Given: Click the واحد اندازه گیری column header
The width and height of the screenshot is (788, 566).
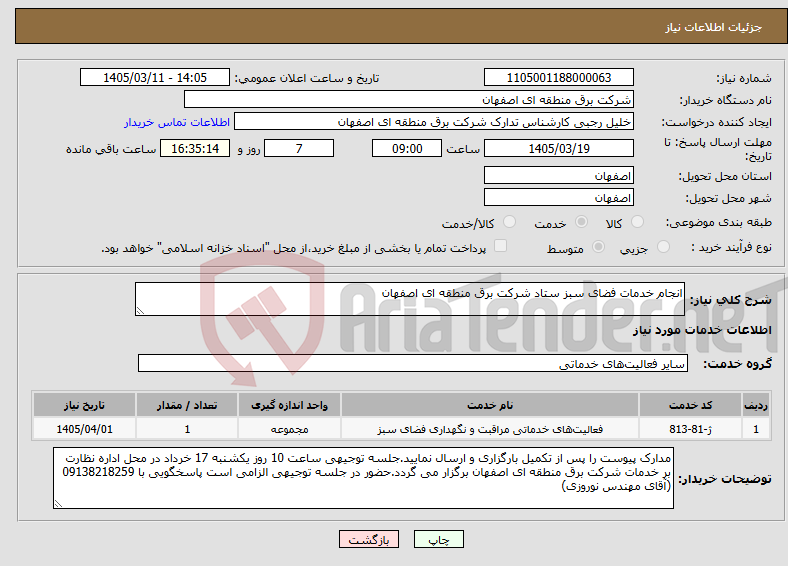Looking at the screenshot, I should pos(289,405).
